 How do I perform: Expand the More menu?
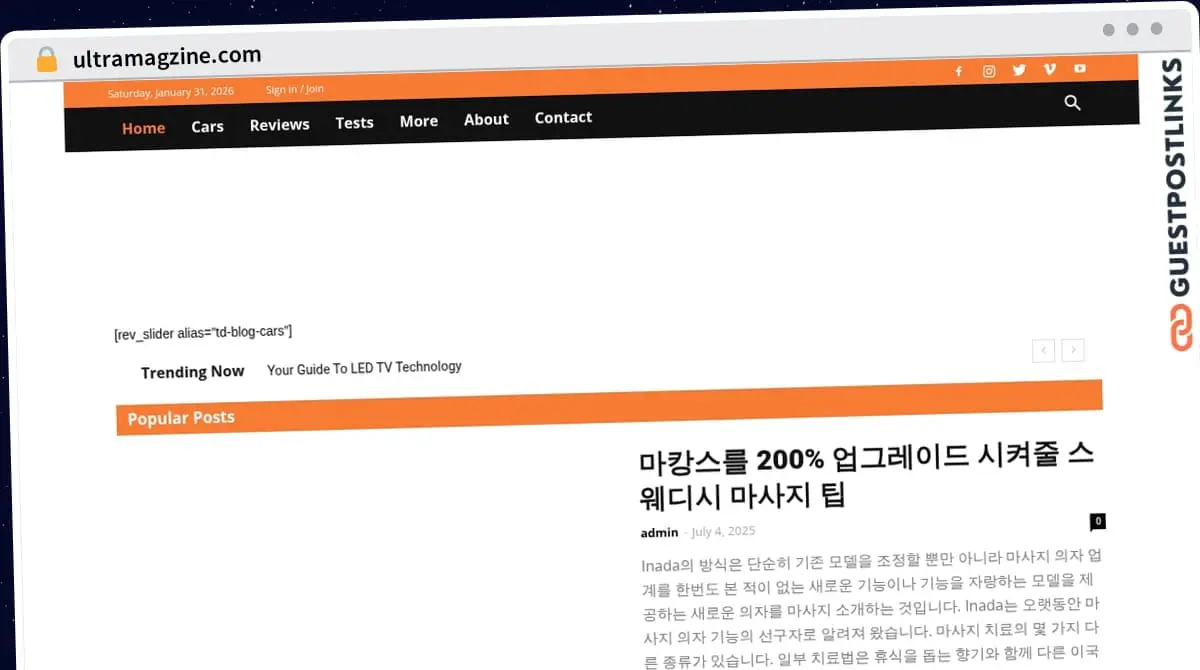418,121
